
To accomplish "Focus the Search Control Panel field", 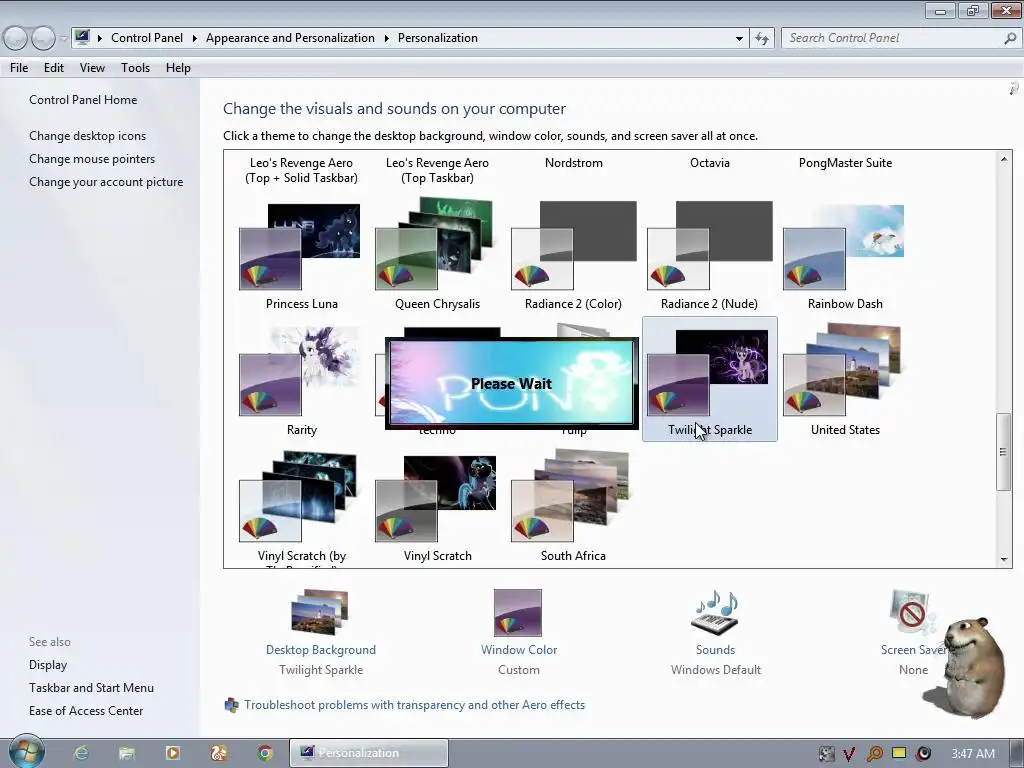I will [893, 38].
